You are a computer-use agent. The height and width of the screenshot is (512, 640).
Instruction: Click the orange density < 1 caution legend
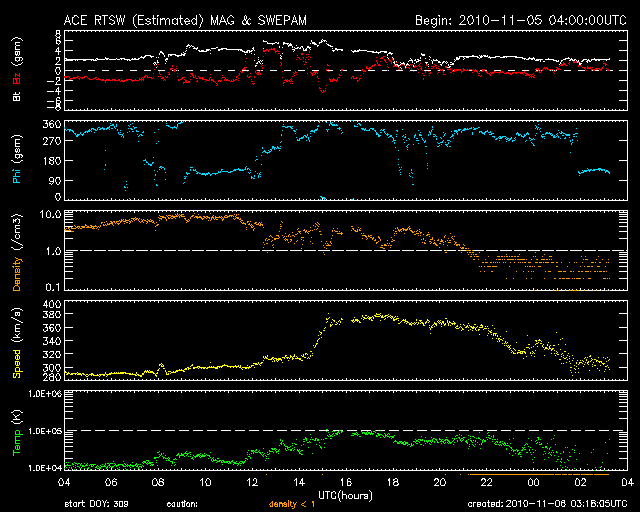(x=292, y=504)
